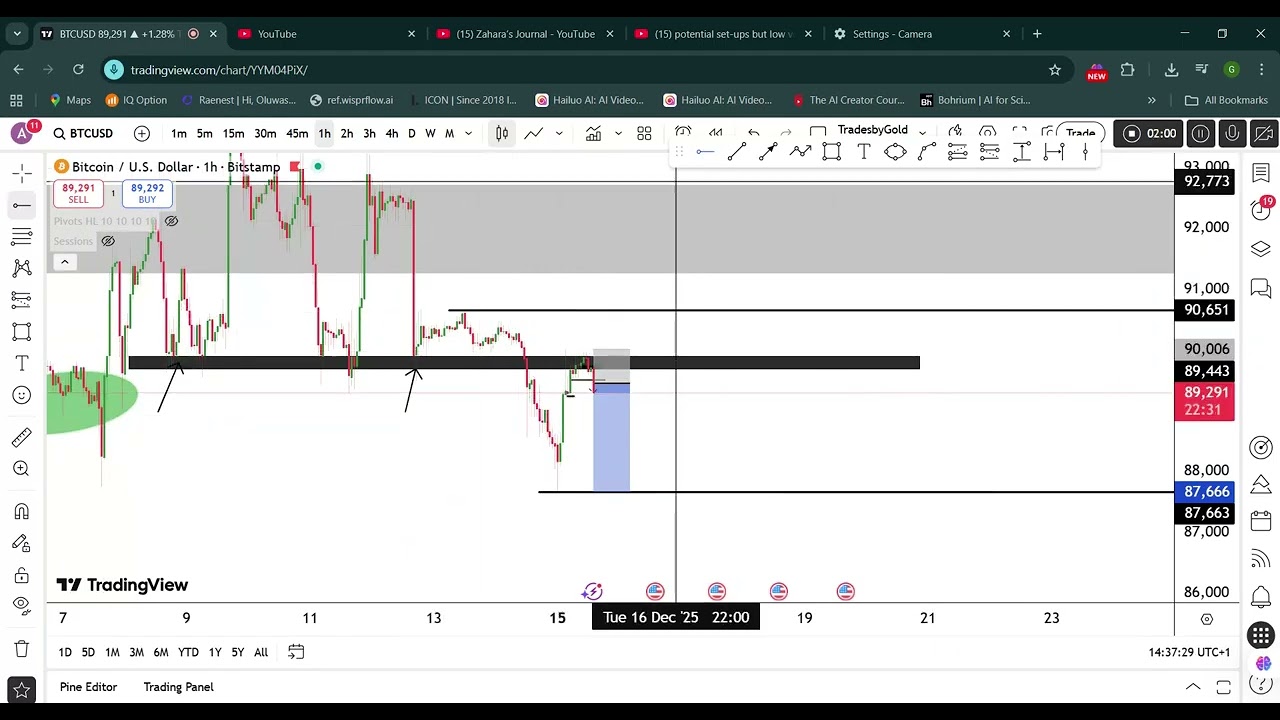Open the watchlist panel icon on right sidebar
Viewport: 1280px width, 720px height.
click(x=1261, y=174)
